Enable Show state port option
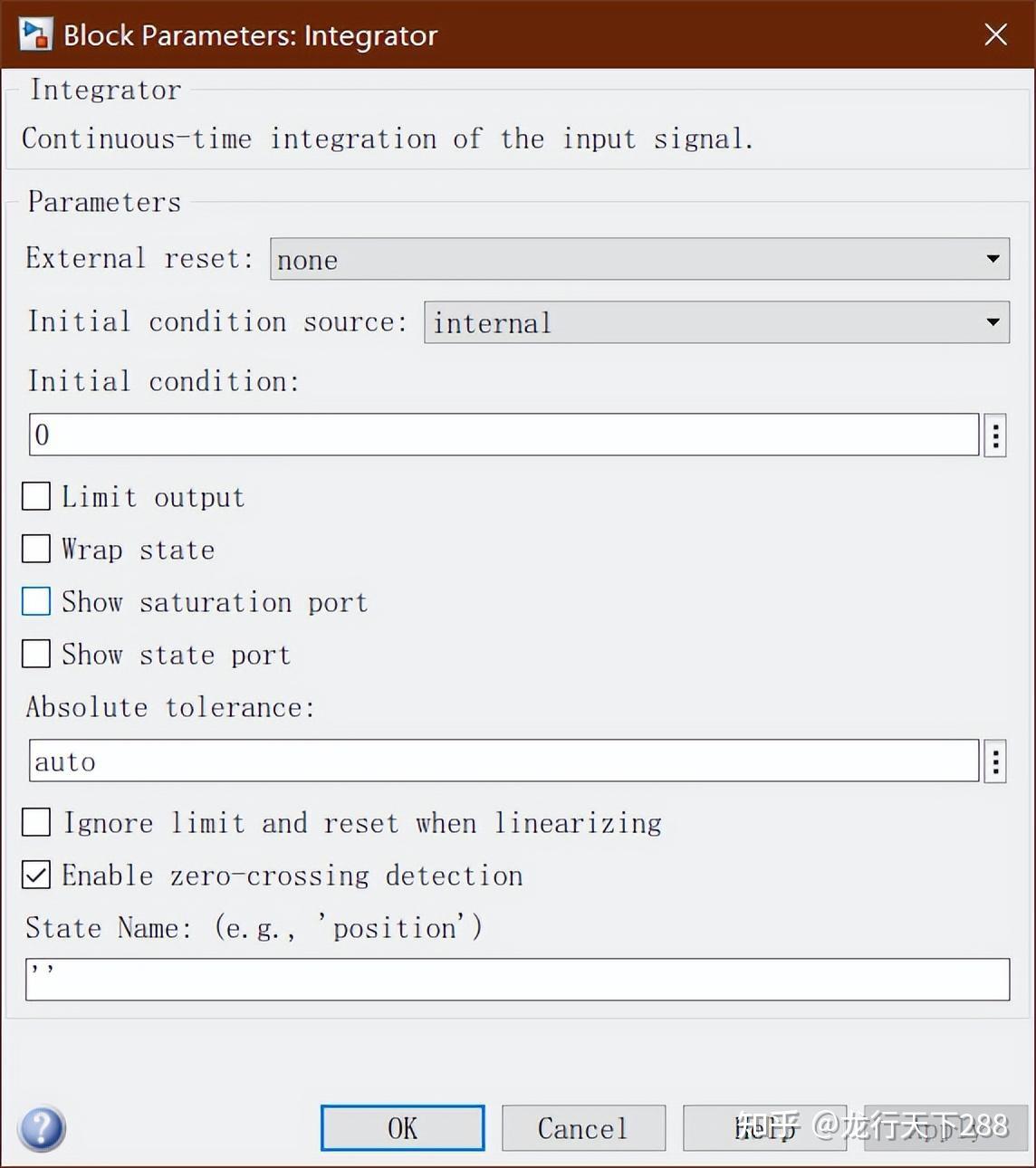The width and height of the screenshot is (1036, 1168). [x=36, y=654]
